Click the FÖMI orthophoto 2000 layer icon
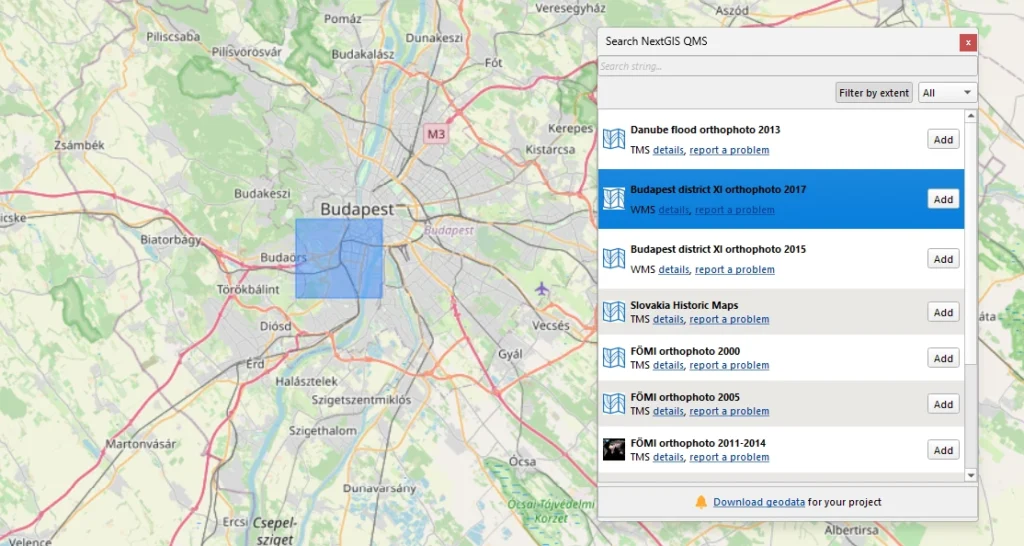 [x=614, y=358]
